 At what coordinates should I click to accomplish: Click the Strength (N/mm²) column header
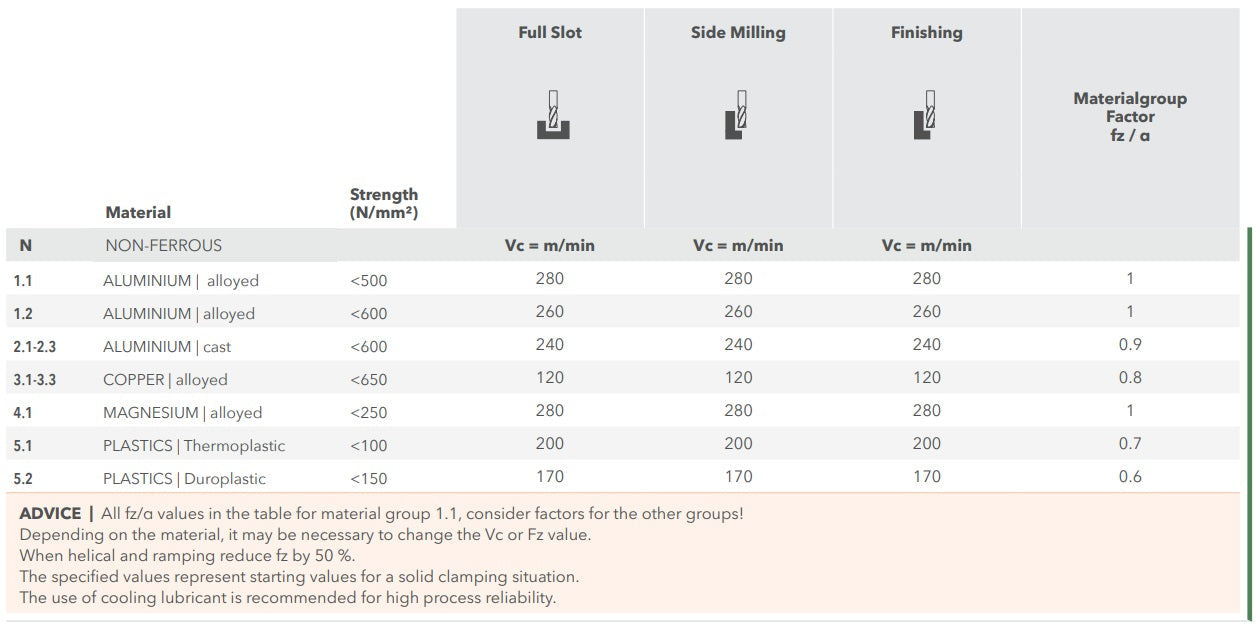click(384, 203)
